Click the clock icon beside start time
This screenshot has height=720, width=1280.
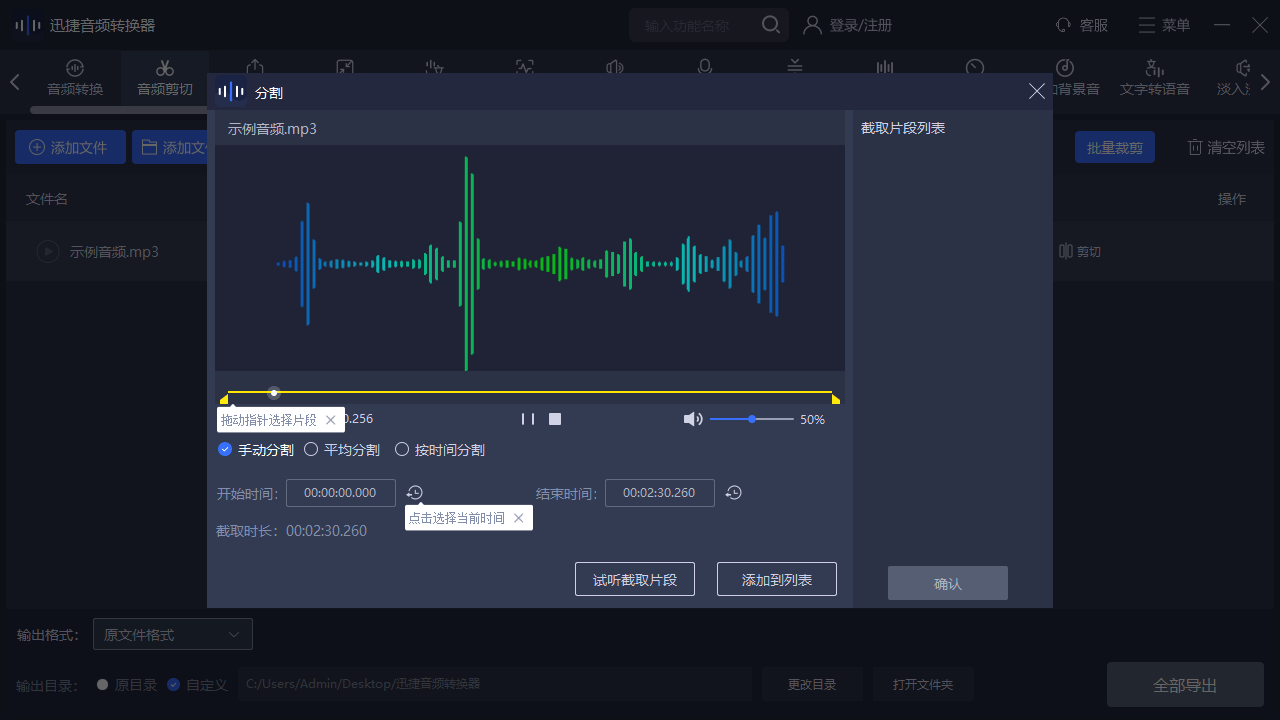(415, 493)
